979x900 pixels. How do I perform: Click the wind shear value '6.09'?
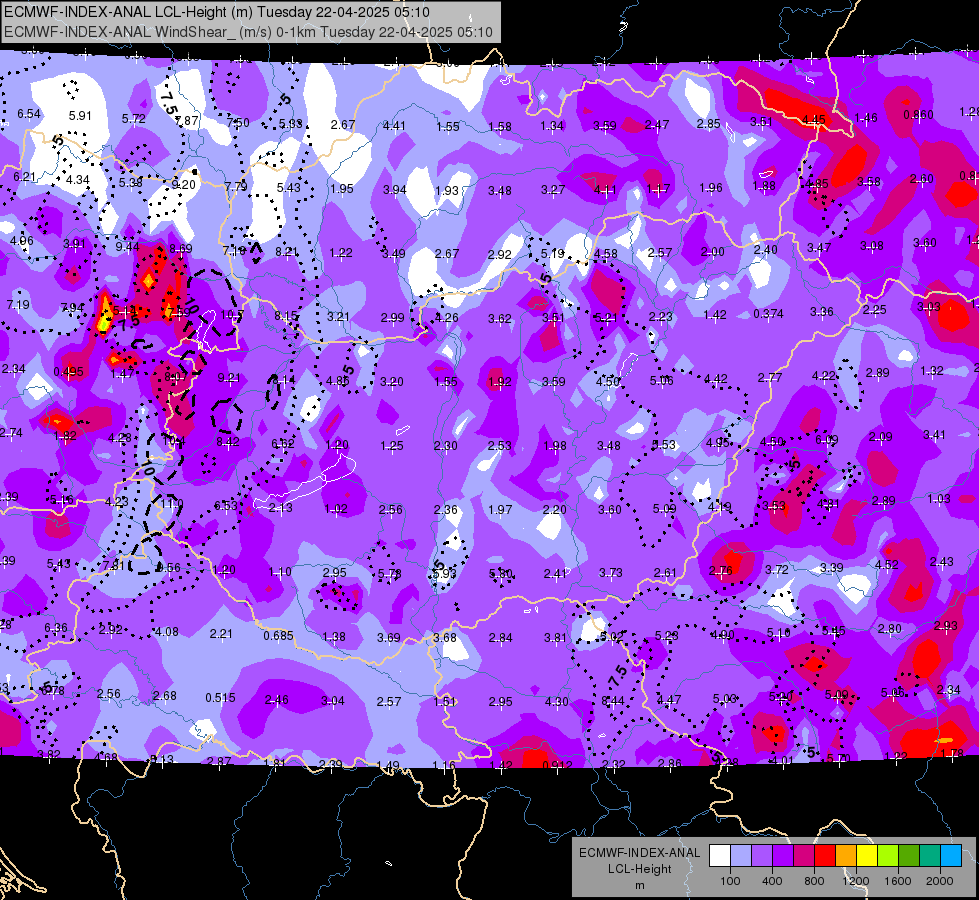tap(827, 440)
